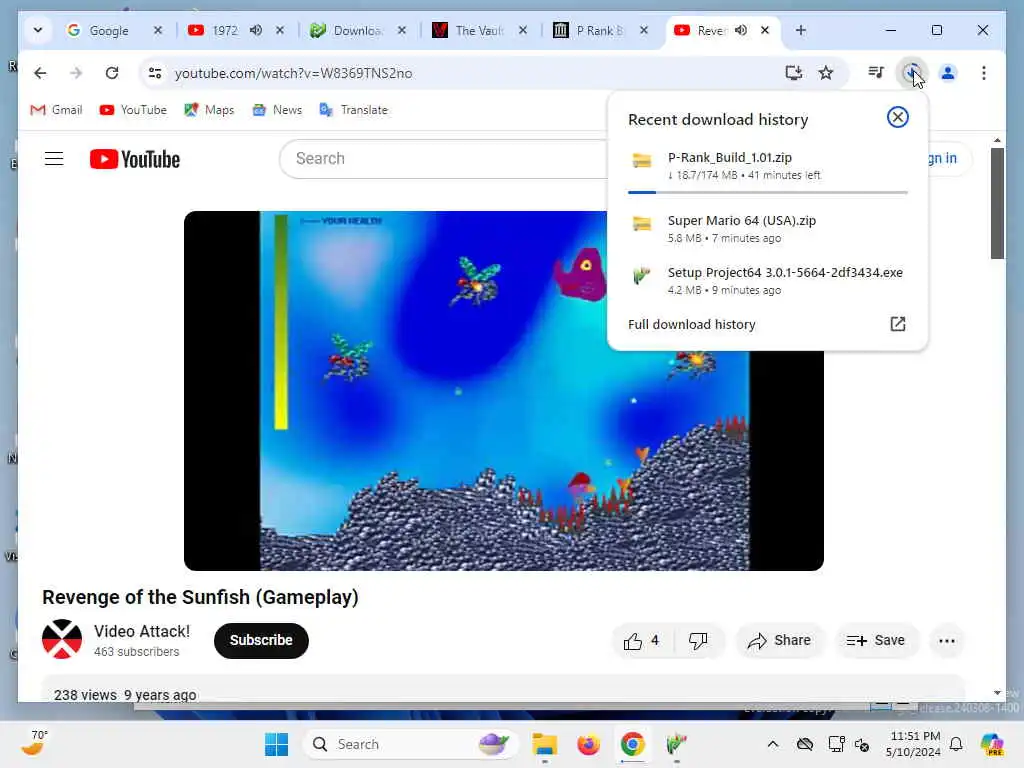Close the Recent download history popup
The image size is (1024, 768).
[x=897, y=117]
